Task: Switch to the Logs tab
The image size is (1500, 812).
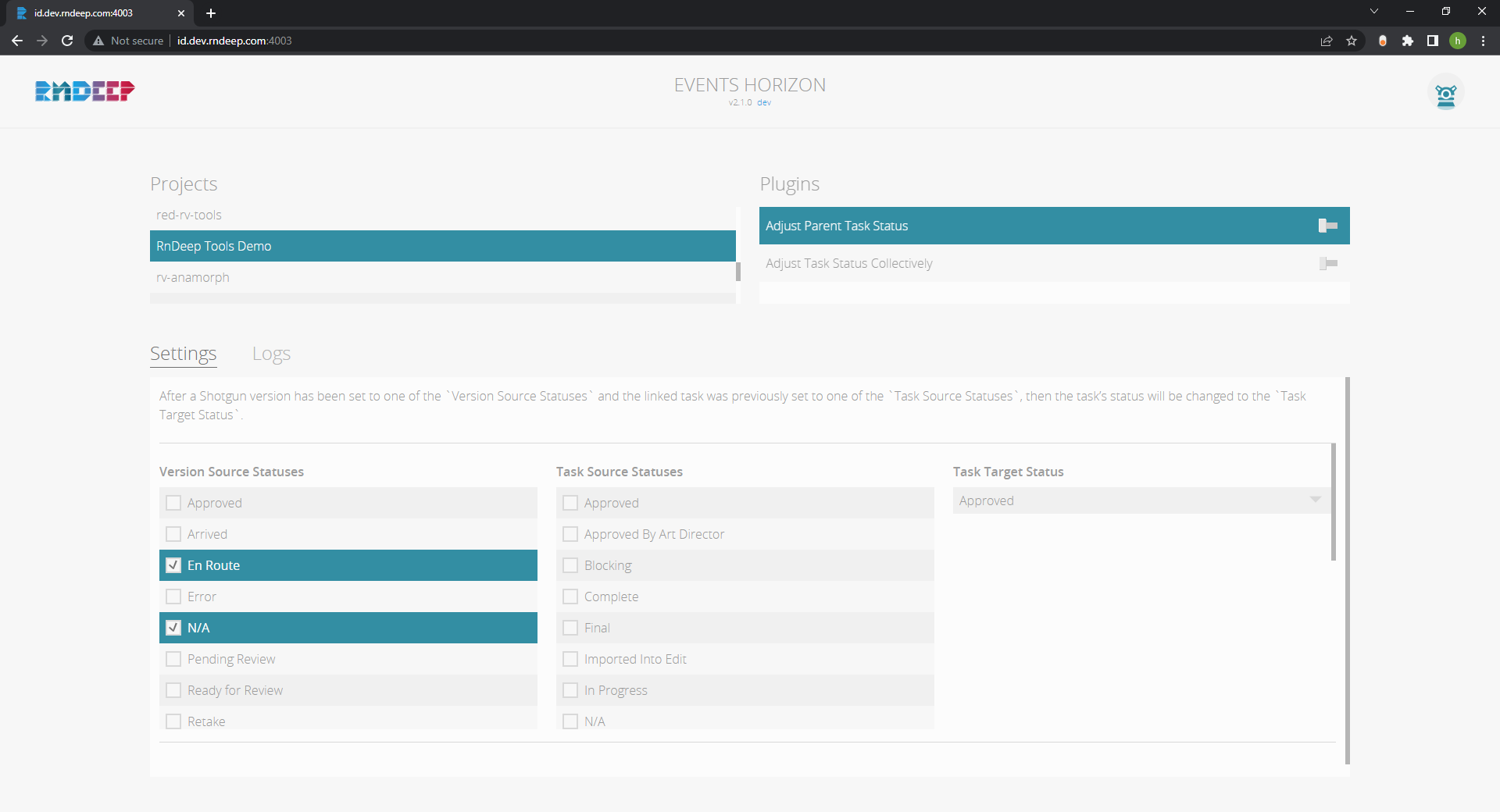Action: coord(271,354)
